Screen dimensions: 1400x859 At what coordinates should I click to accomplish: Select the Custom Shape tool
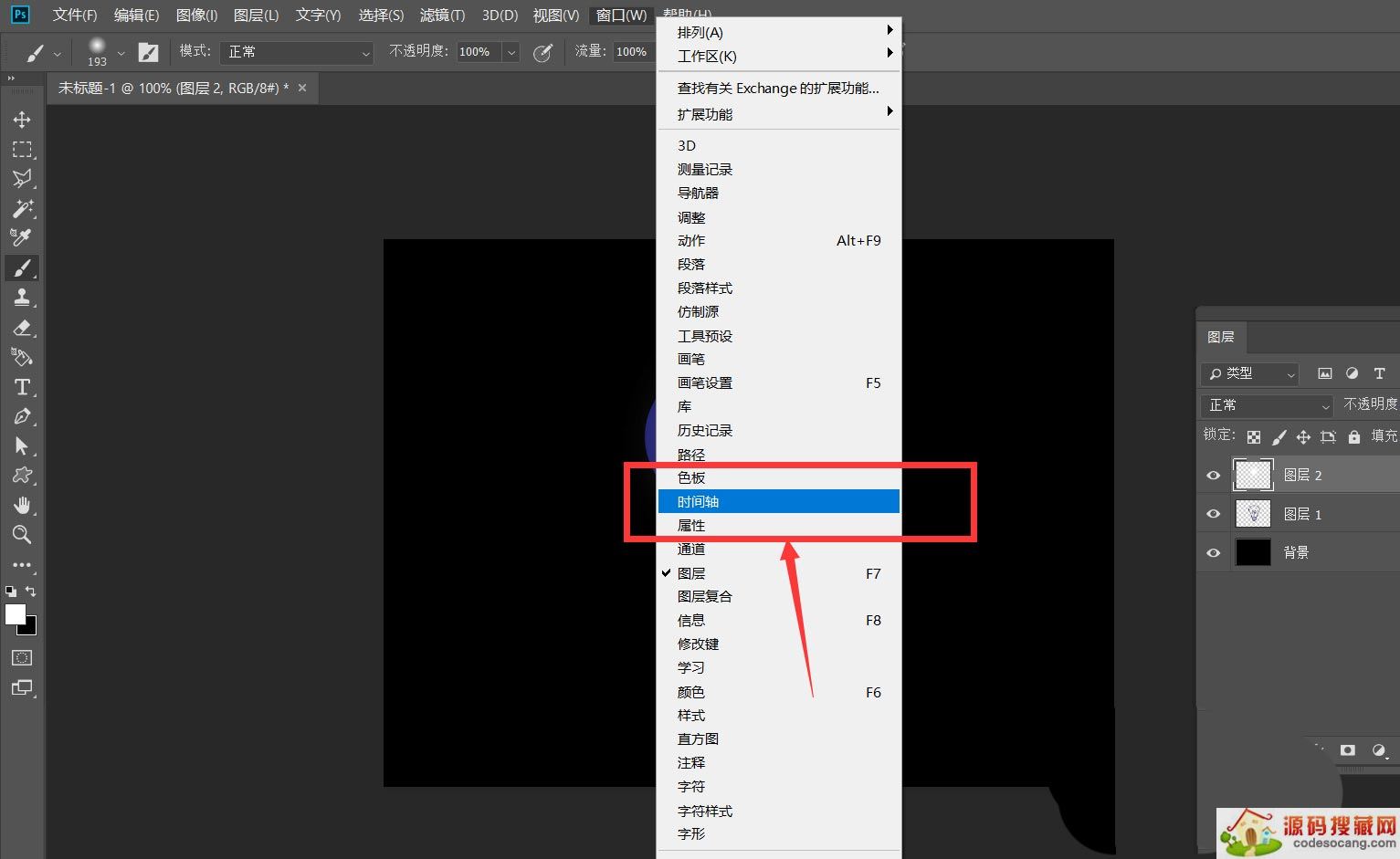tap(22, 476)
